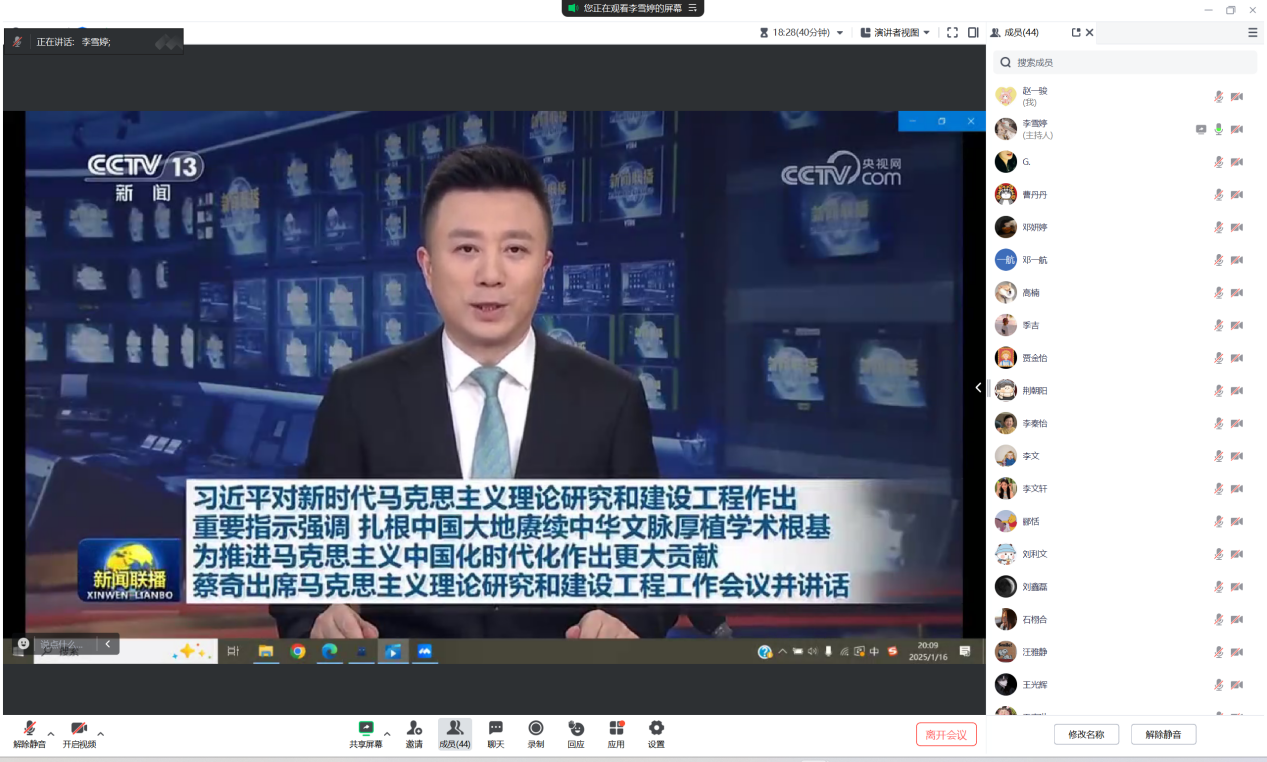This screenshot has width=1267, height=762.
Task: Click the 邀请 invite icon
Action: point(414,729)
